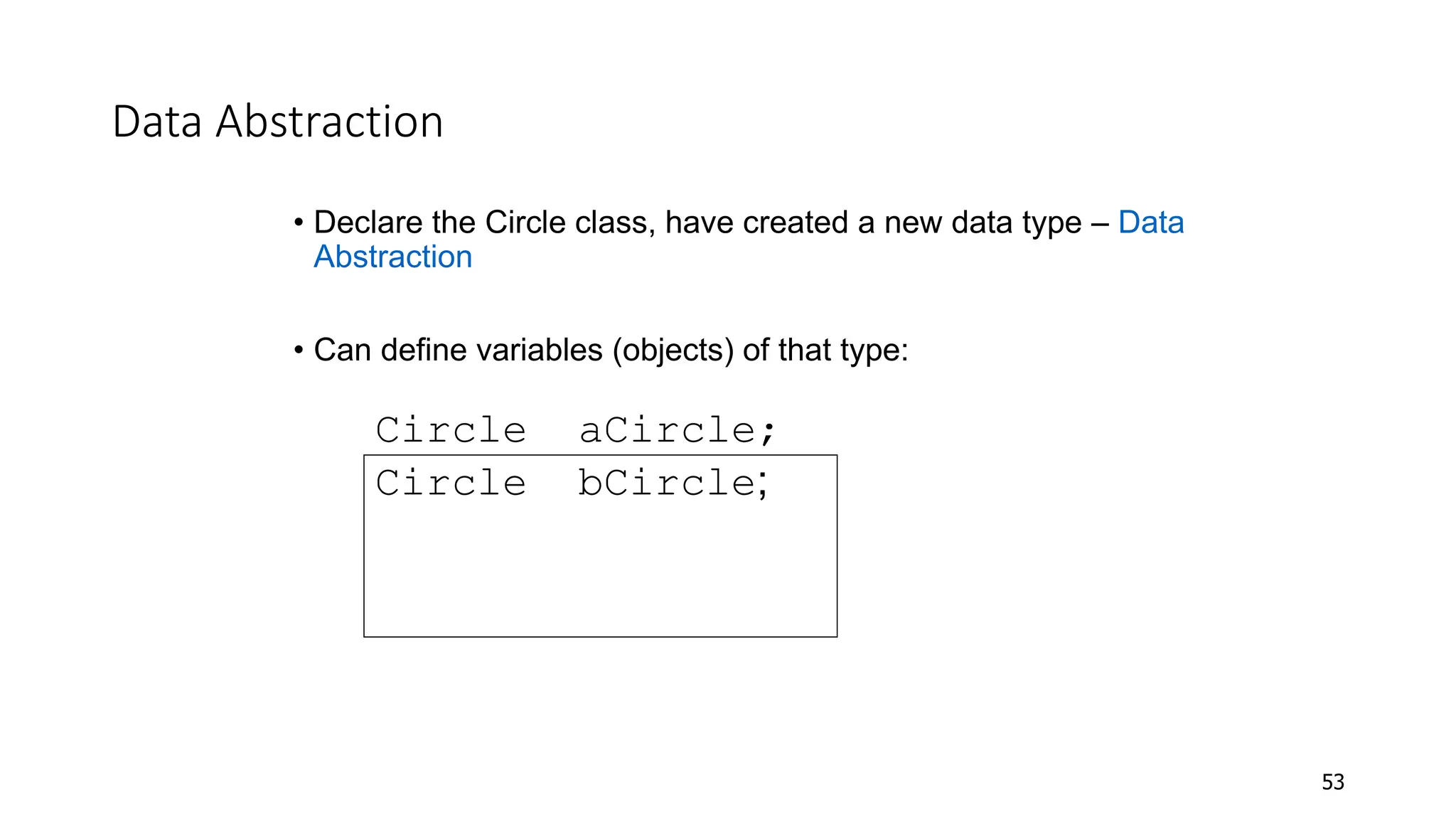
Task: Click the blue 'Data' link text
Action: pyautogui.click(x=1151, y=223)
